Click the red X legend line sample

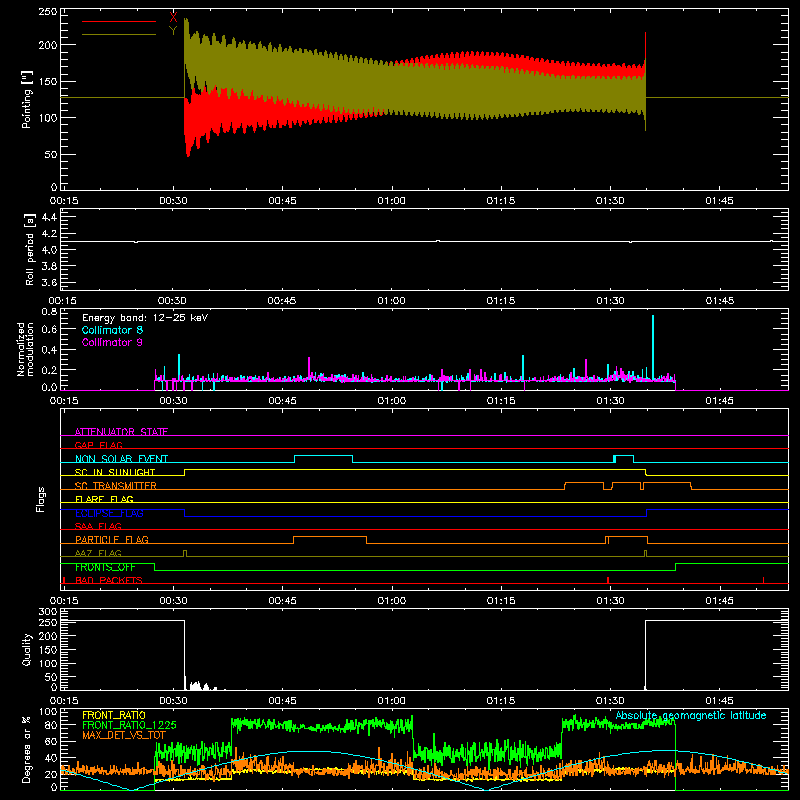[118, 21]
